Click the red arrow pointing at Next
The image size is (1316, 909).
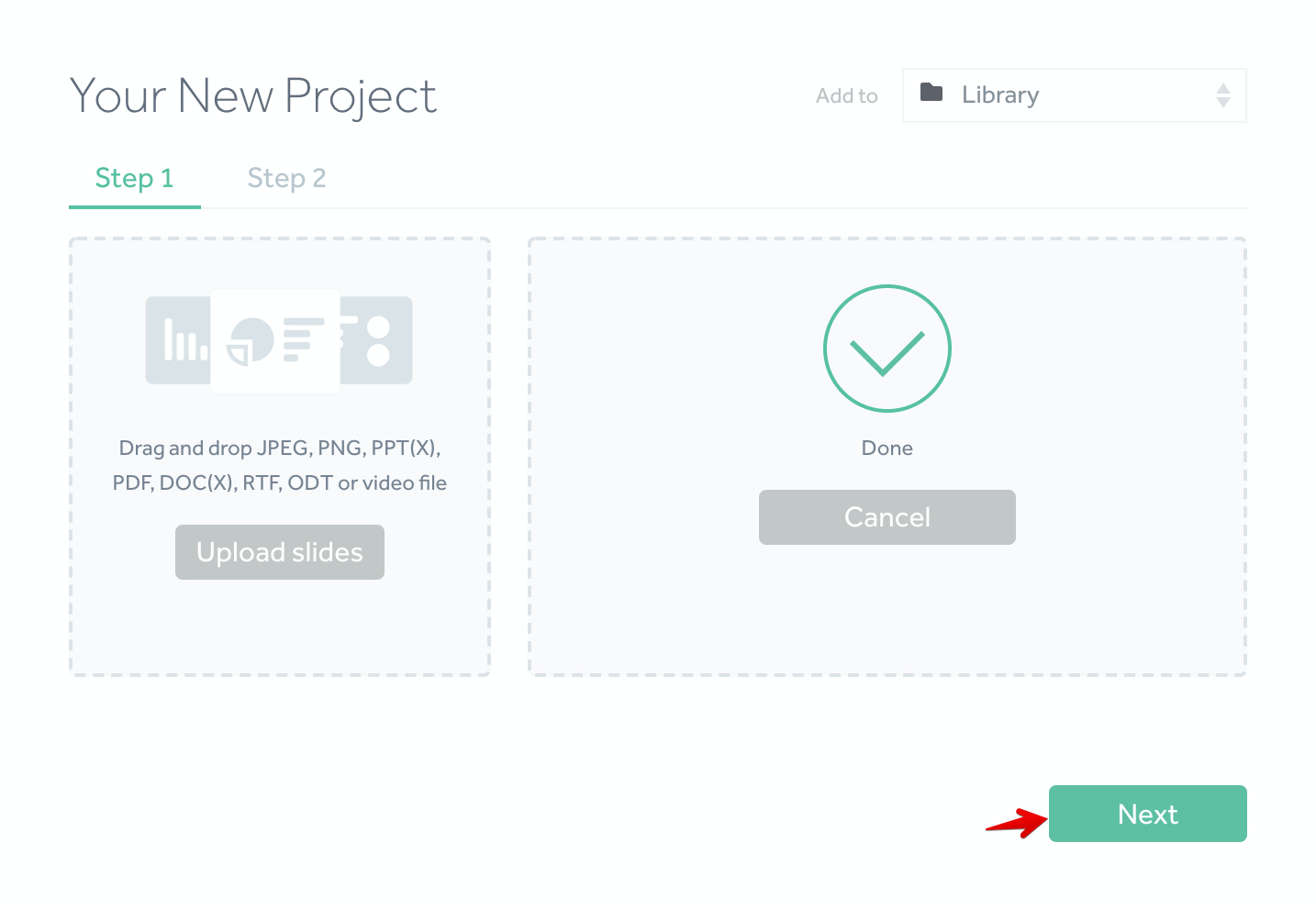[1017, 822]
